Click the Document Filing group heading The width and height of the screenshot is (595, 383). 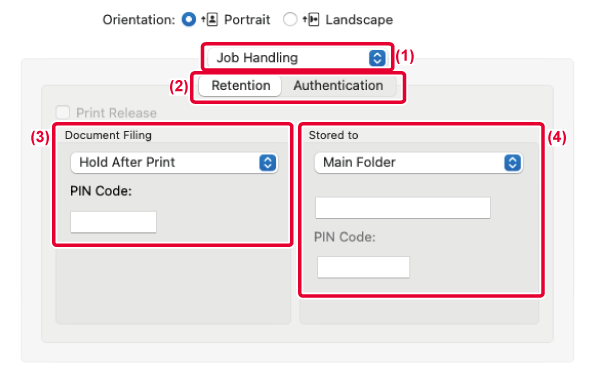tap(108, 136)
